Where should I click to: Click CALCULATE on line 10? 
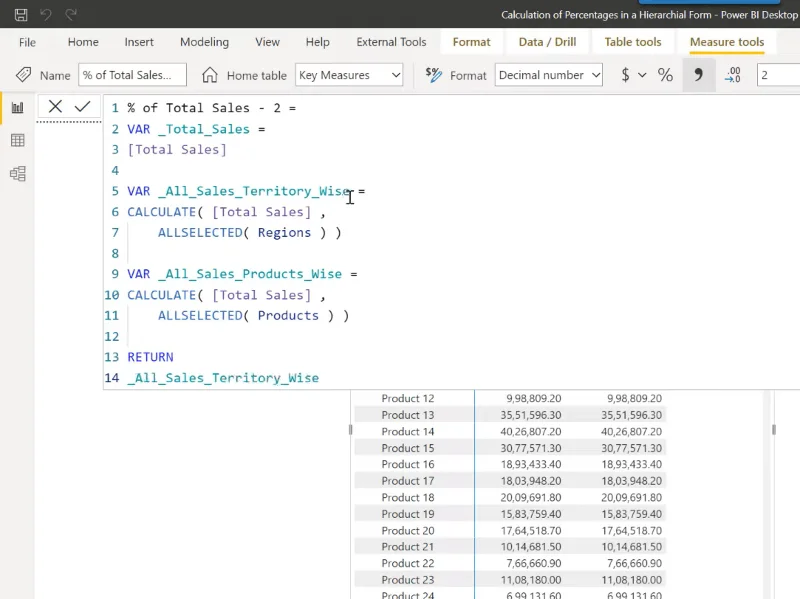(x=161, y=295)
